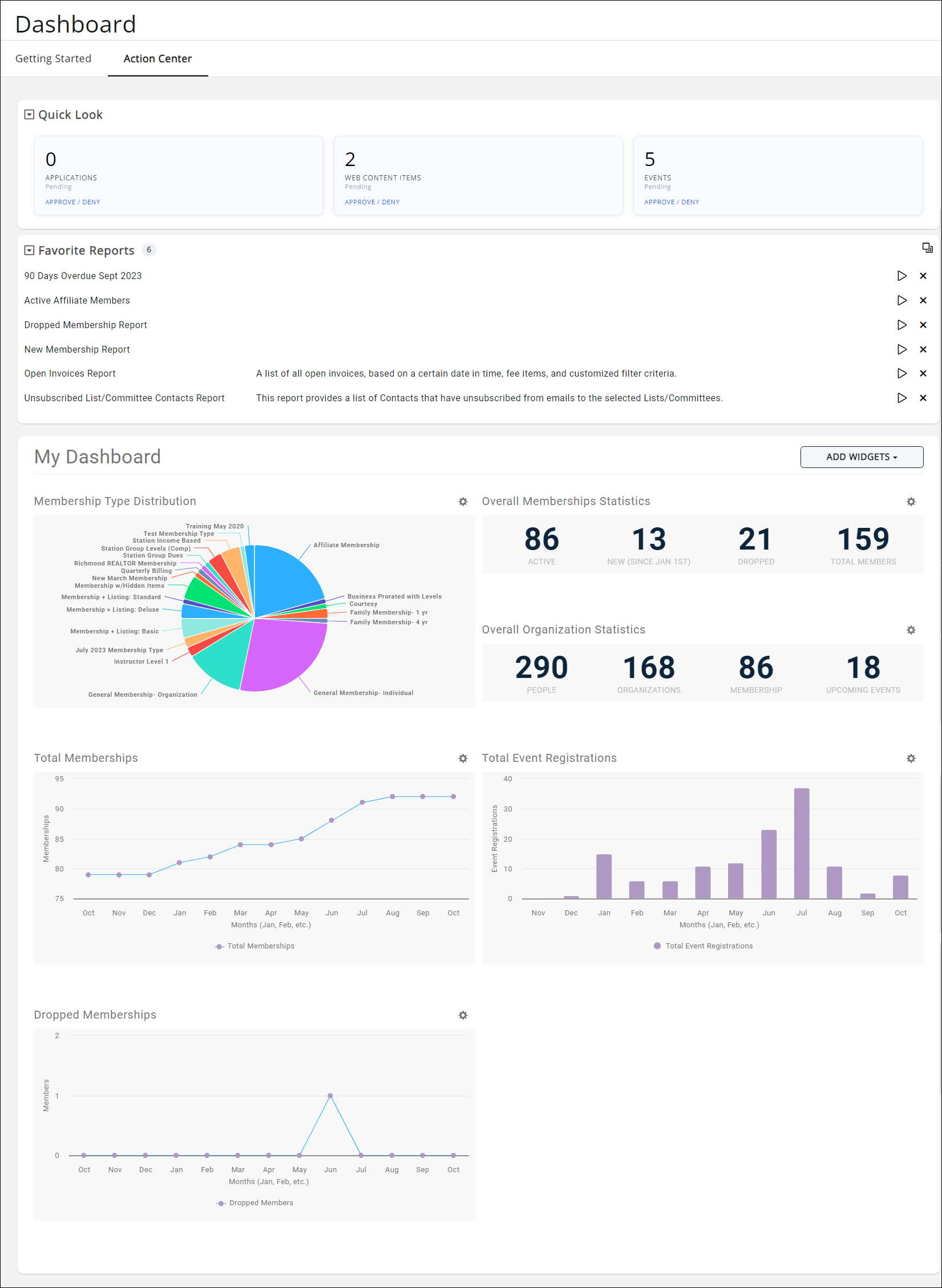Deny the pending Events
The image size is (942, 1288).
point(690,201)
